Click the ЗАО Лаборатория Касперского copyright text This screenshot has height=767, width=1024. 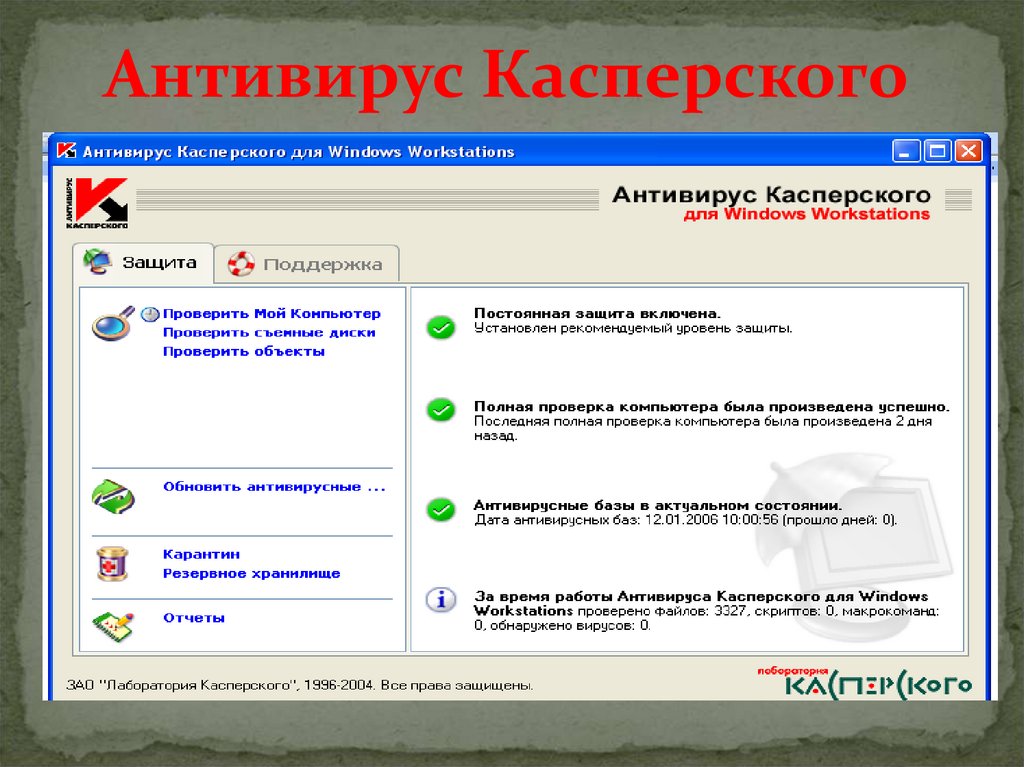(x=300, y=685)
